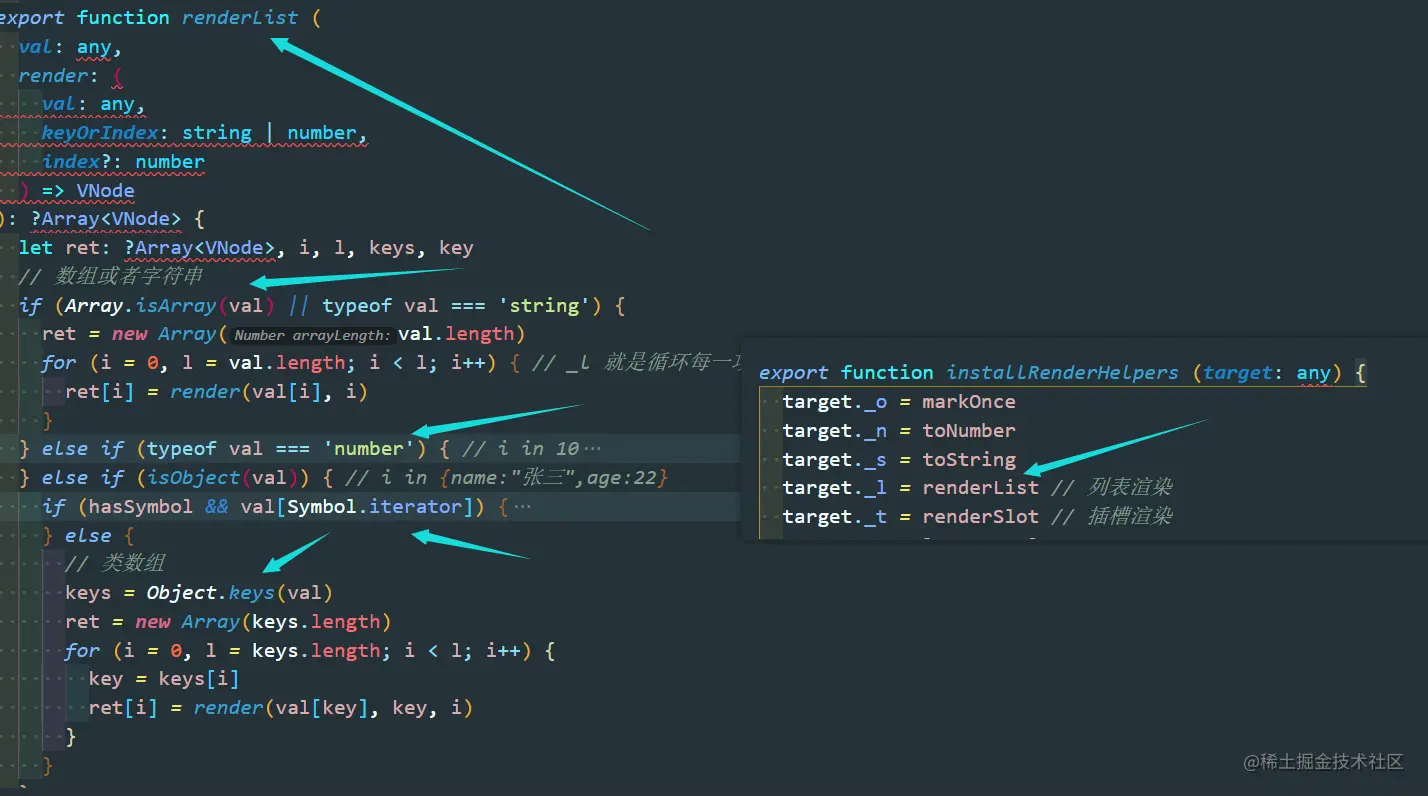The image size is (1428, 796).
Task: Click the comment '// 类数组'
Action: click(x=115, y=564)
